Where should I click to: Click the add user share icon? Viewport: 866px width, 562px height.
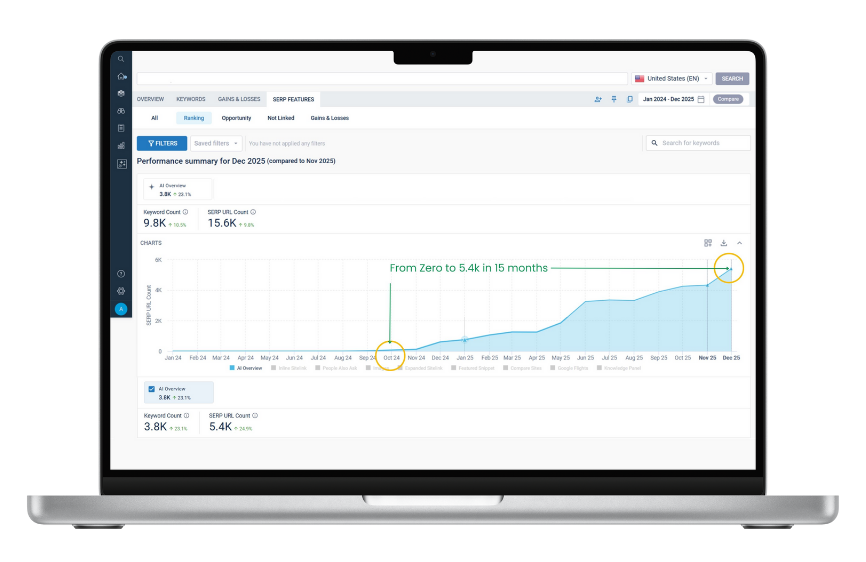598,99
